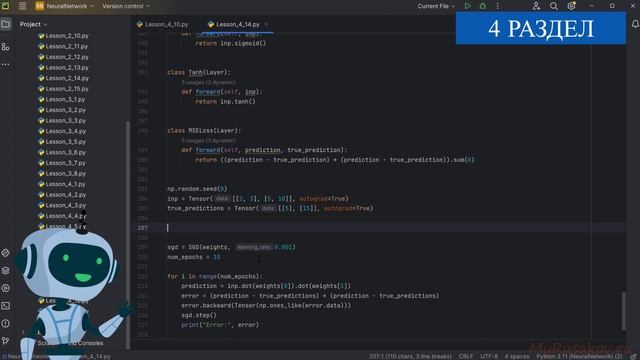Open Search Everywhere magnifier
The height and width of the screenshot is (360, 640).
click(x=553, y=6)
